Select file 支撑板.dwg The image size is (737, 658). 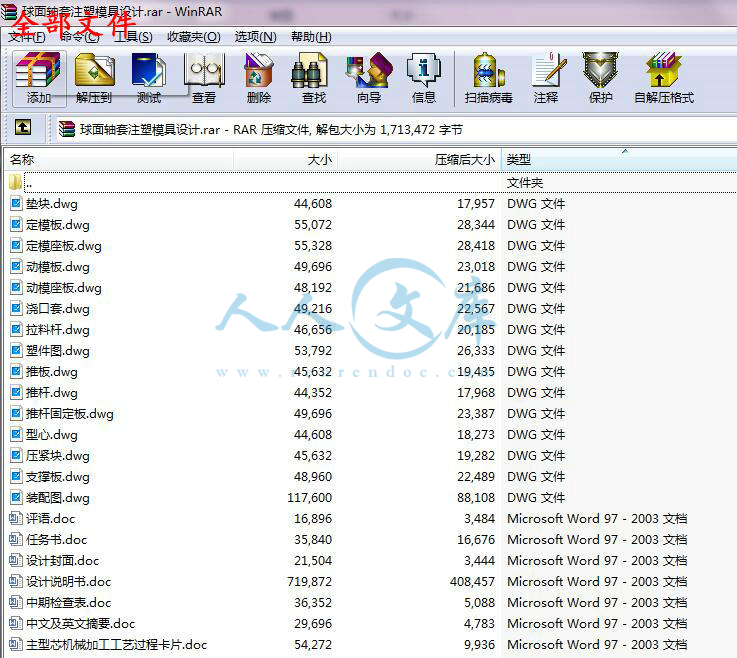pyautogui.click(x=57, y=477)
